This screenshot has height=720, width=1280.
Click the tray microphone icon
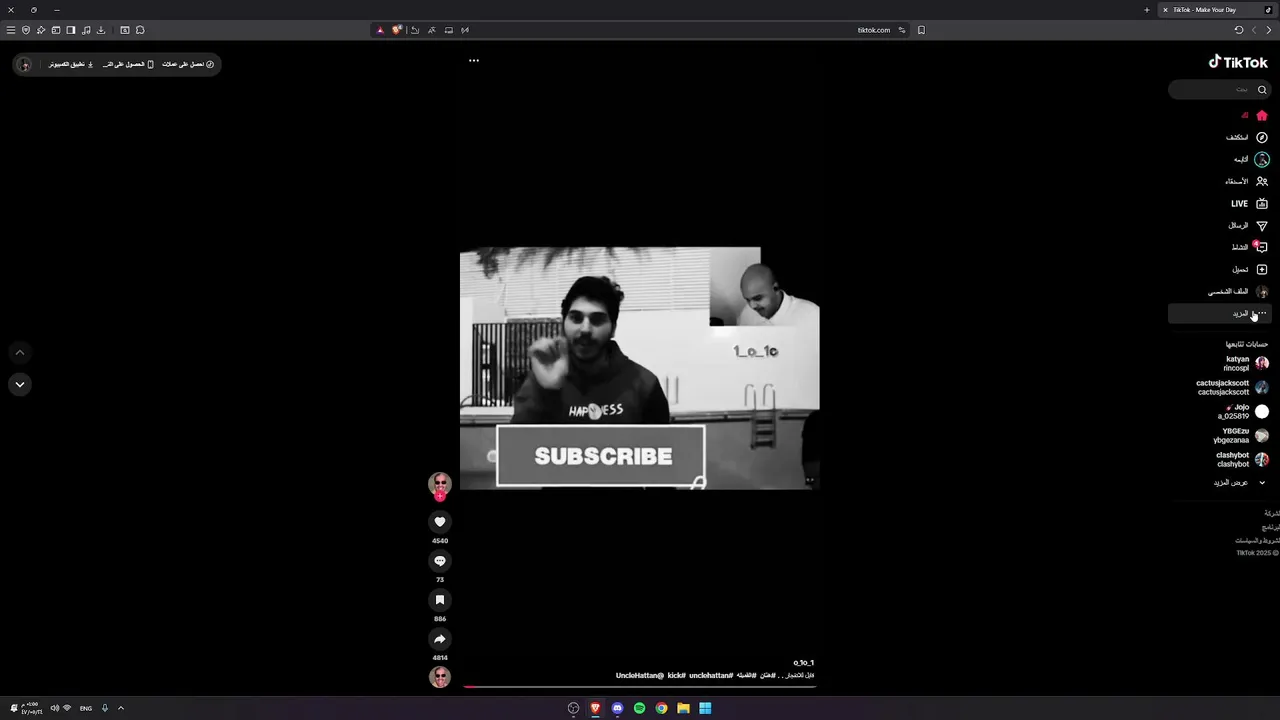pos(105,708)
